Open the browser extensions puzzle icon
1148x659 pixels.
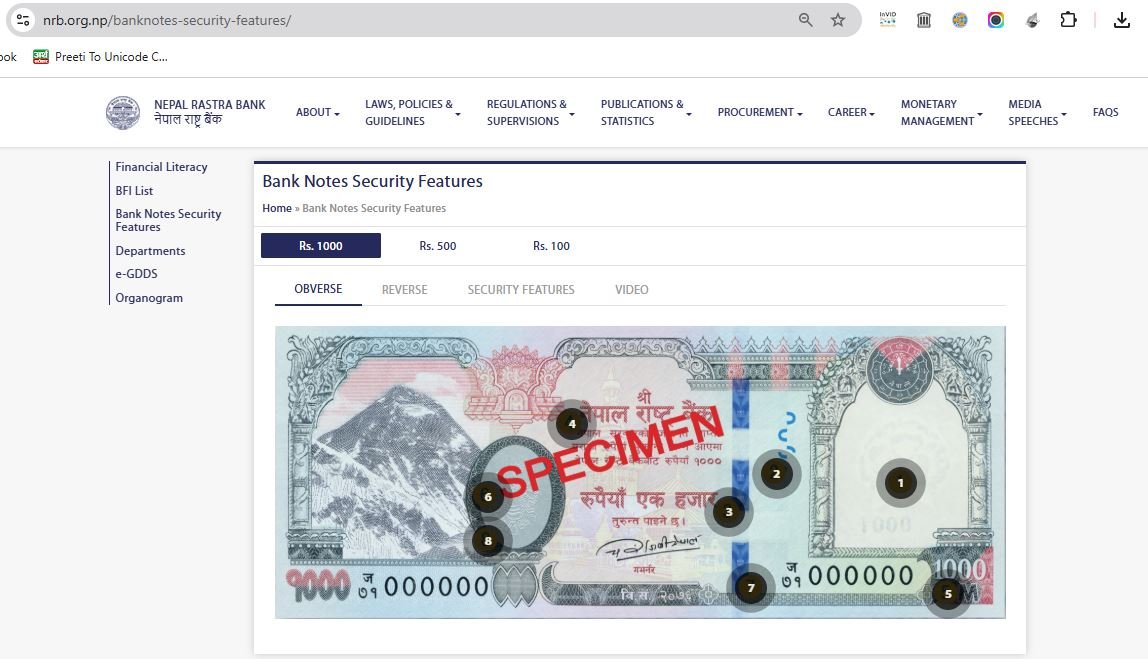[1068, 20]
